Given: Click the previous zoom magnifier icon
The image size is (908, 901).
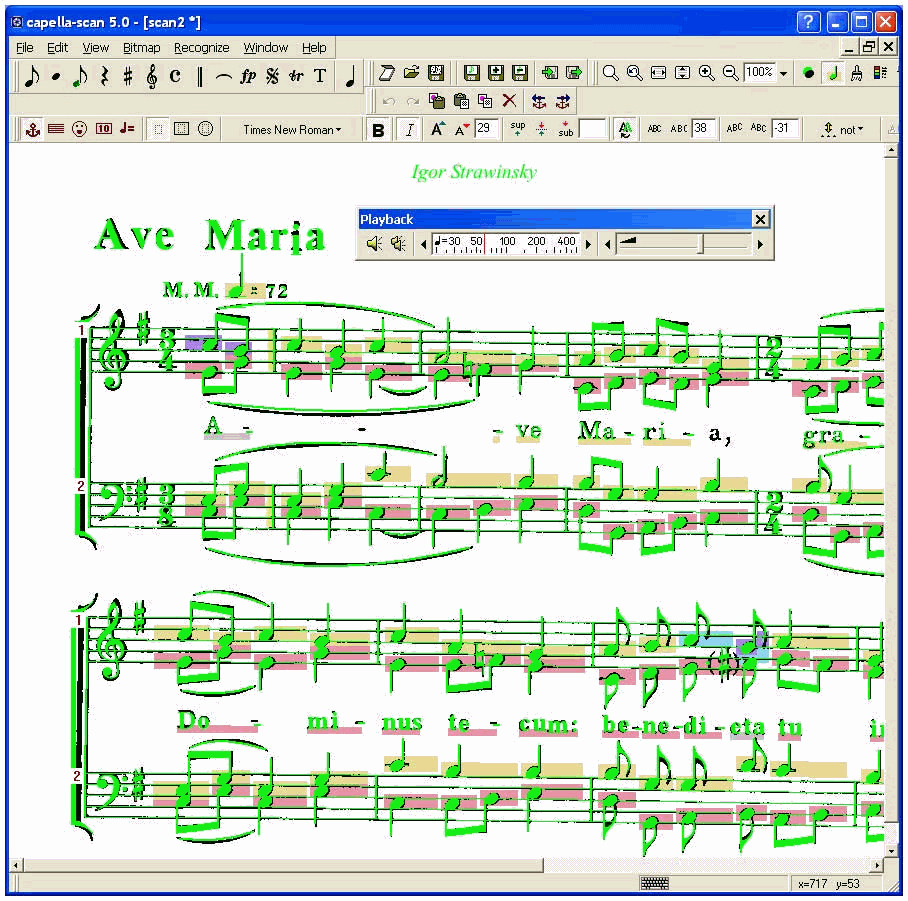Looking at the screenshot, I should pyautogui.click(x=635, y=73).
